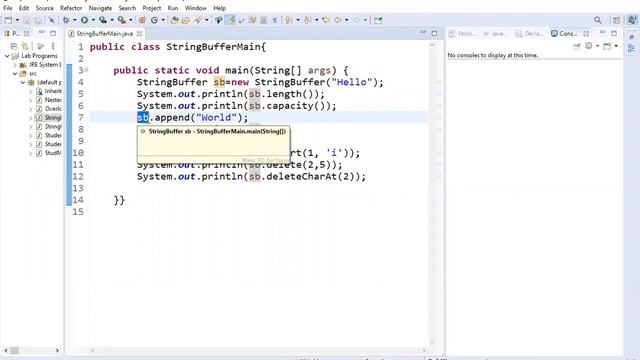The width and height of the screenshot is (640, 360).
Task: Open the Edit menu
Action: pyautogui.click(x=24, y=8)
